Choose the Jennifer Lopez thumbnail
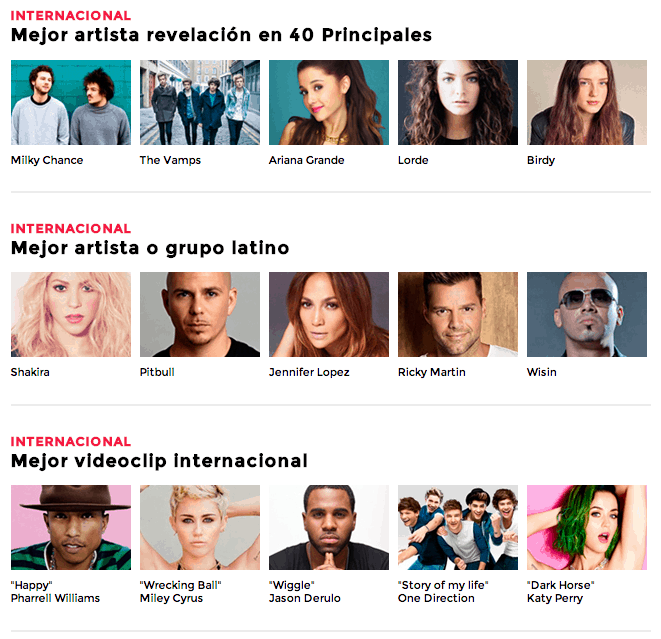661x639 pixels. pos(329,314)
